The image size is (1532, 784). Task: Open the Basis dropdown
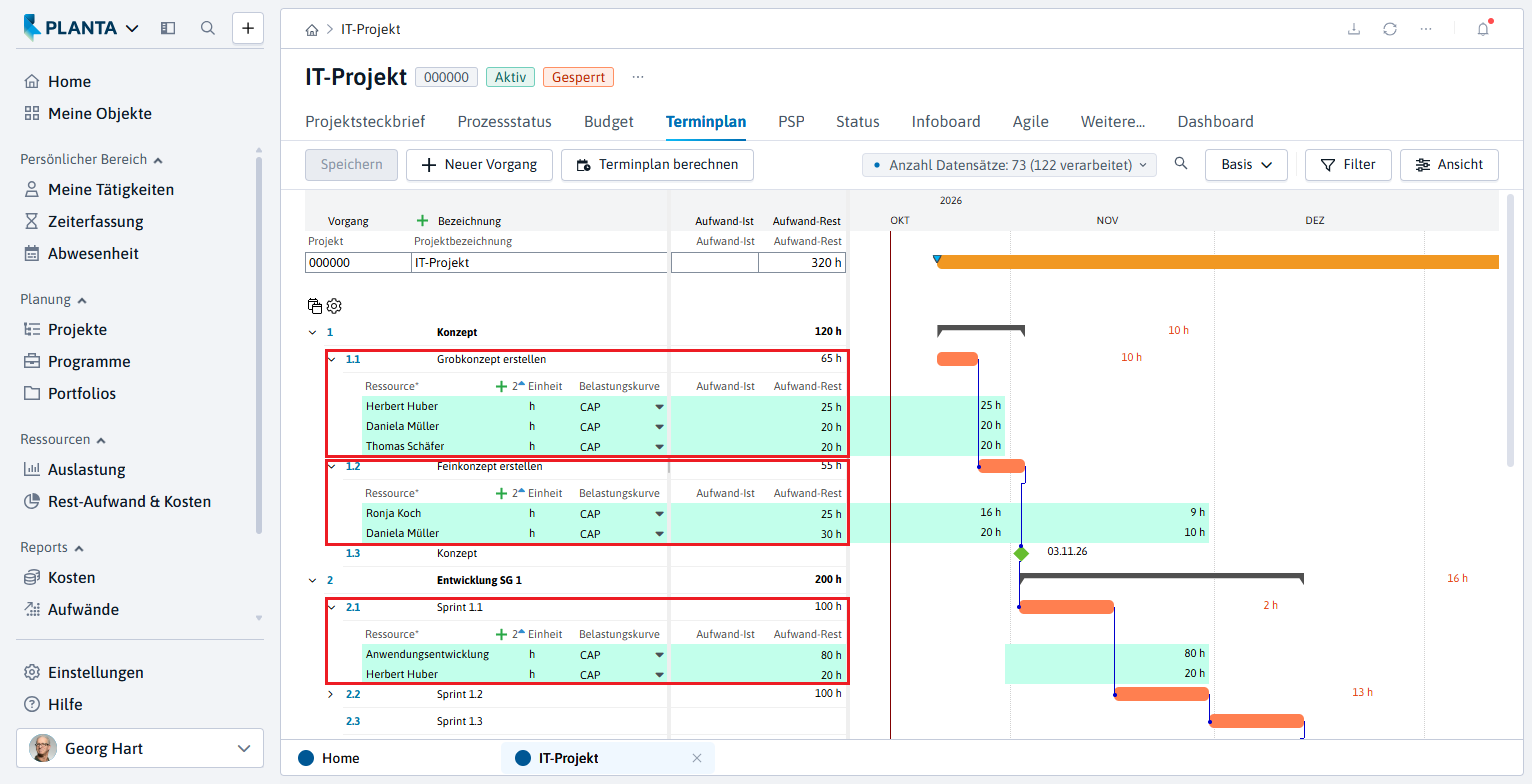1246,165
